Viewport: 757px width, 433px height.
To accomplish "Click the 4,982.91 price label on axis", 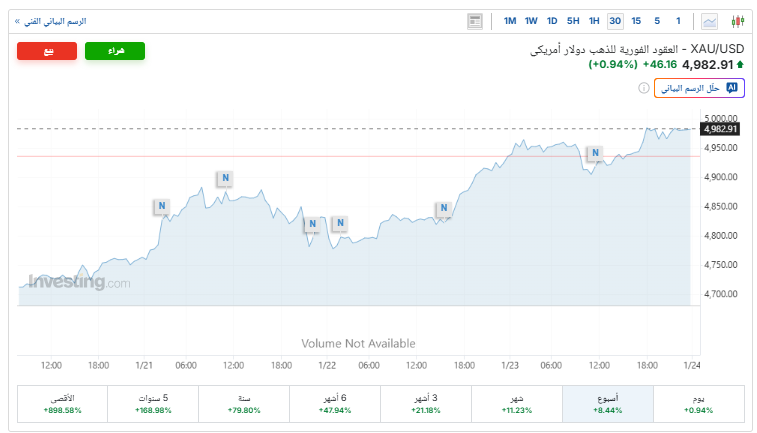I will coord(720,129).
